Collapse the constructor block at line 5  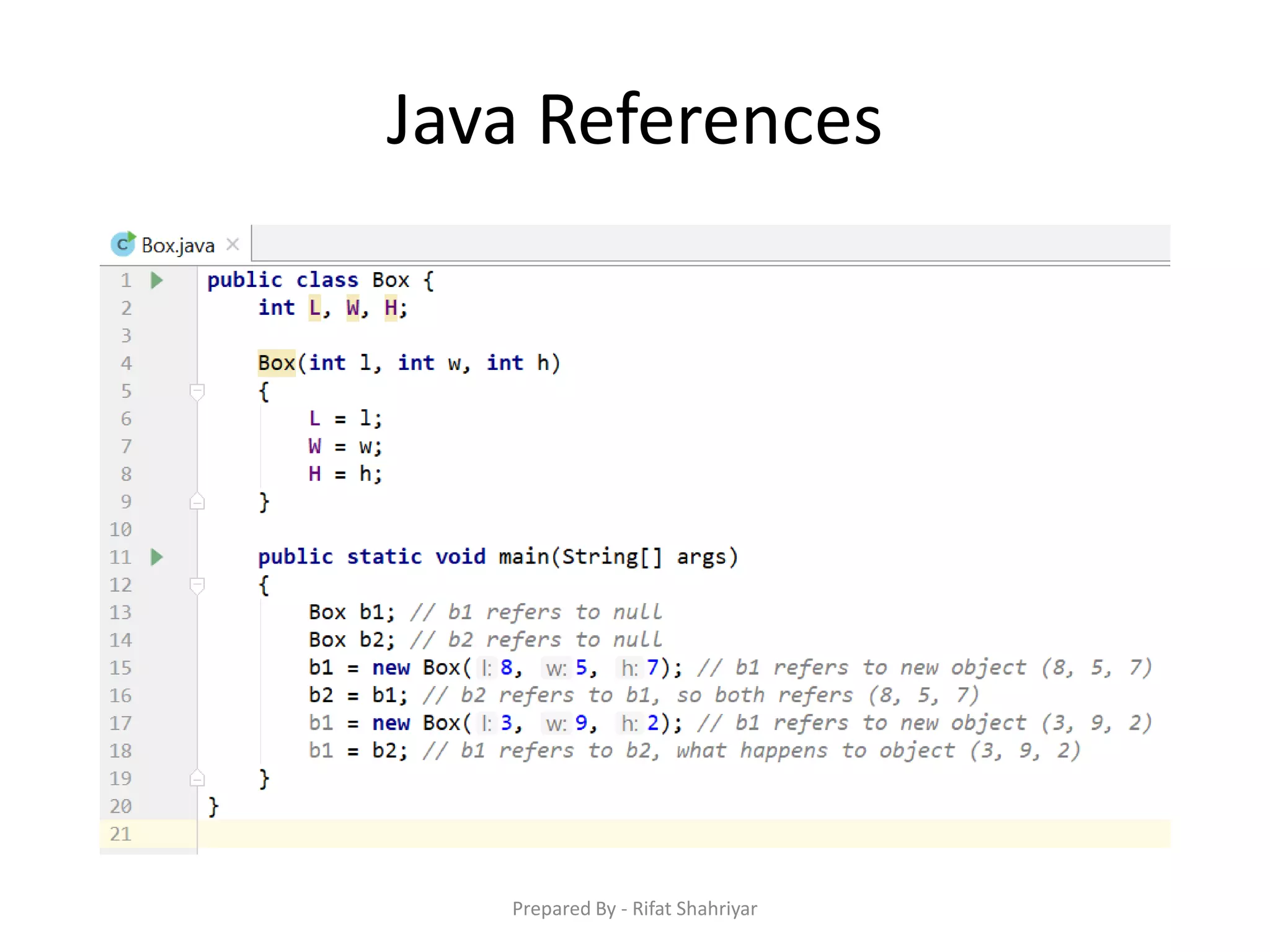coord(197,392)
